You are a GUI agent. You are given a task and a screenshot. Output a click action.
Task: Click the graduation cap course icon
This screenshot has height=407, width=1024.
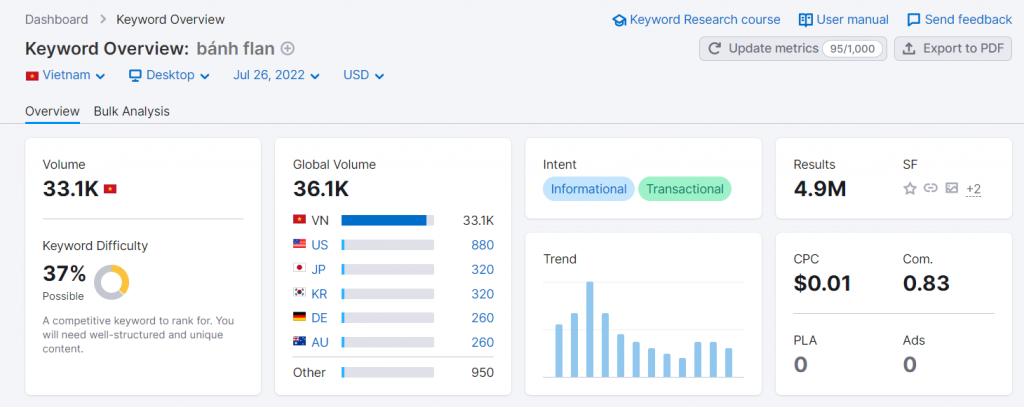click(618, 20)
